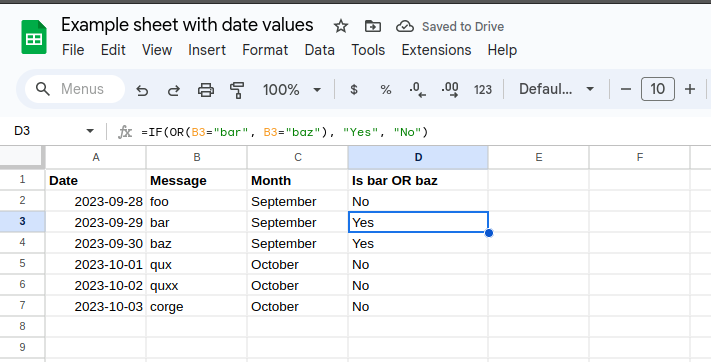Click the Move to folder icon
711x362 pixels.
(x=373, y=26)
